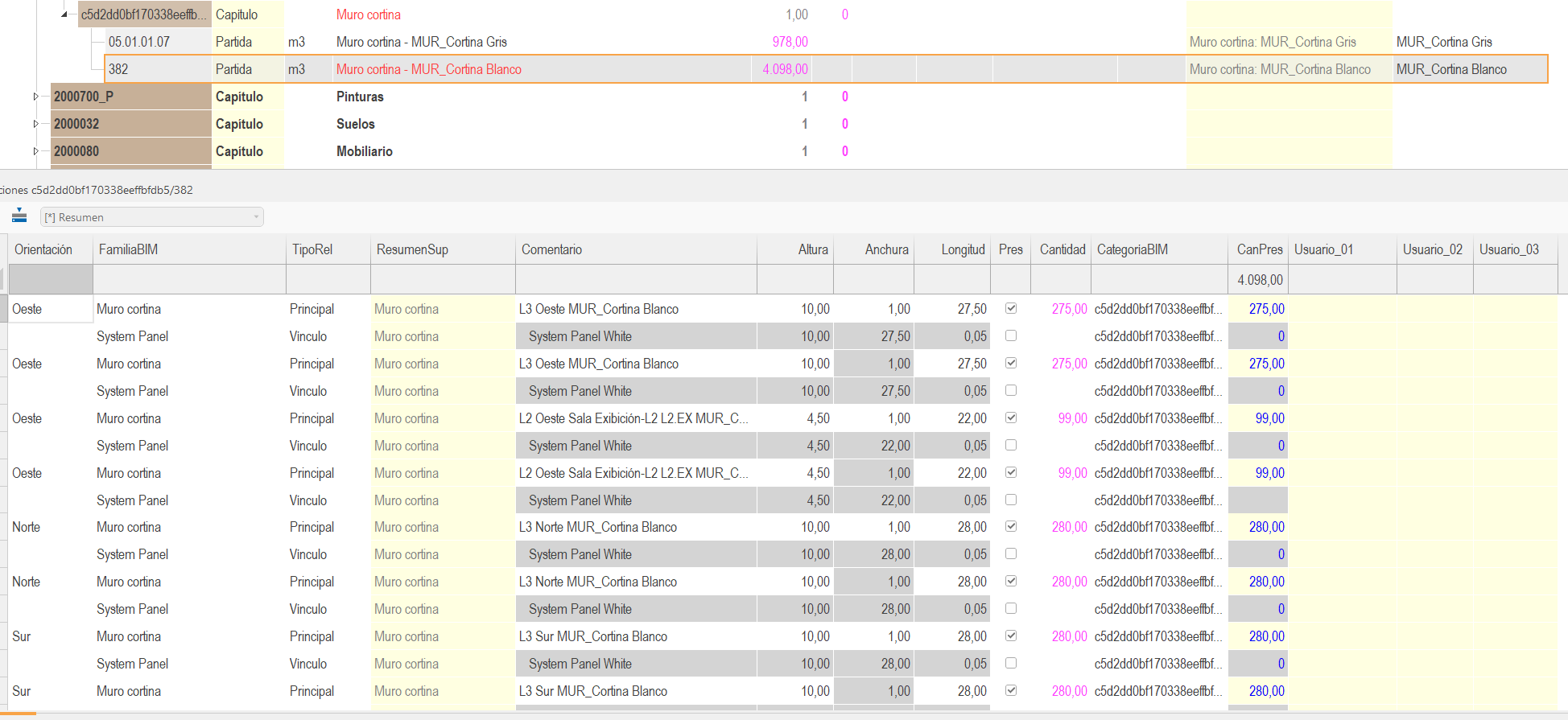Click the CategoriaBIM column header
This screenshot has width=1568, height=720.
[x=1159, y=249]
